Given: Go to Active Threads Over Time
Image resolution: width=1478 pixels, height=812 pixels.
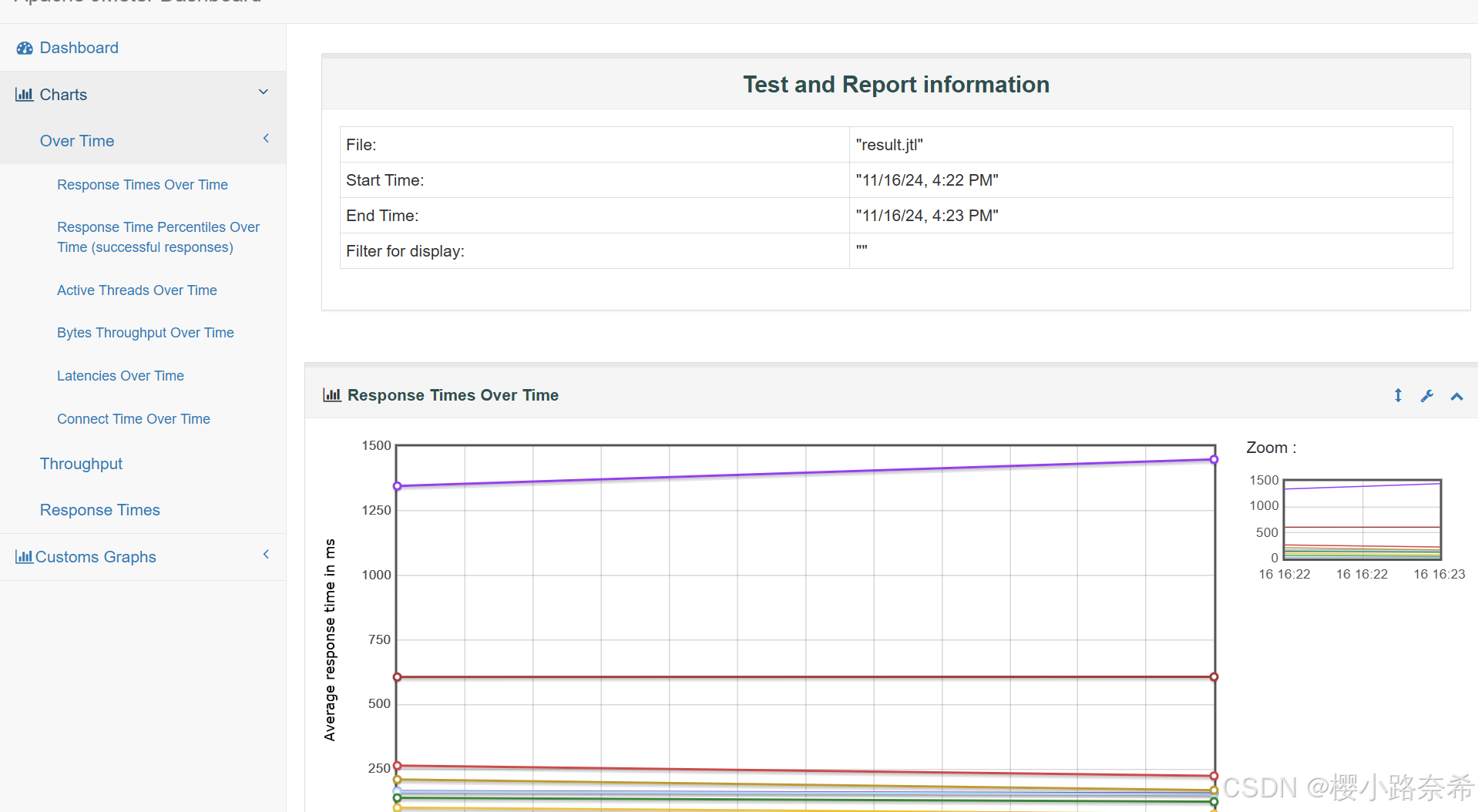Looking at the screenshot, I should 137,290.
